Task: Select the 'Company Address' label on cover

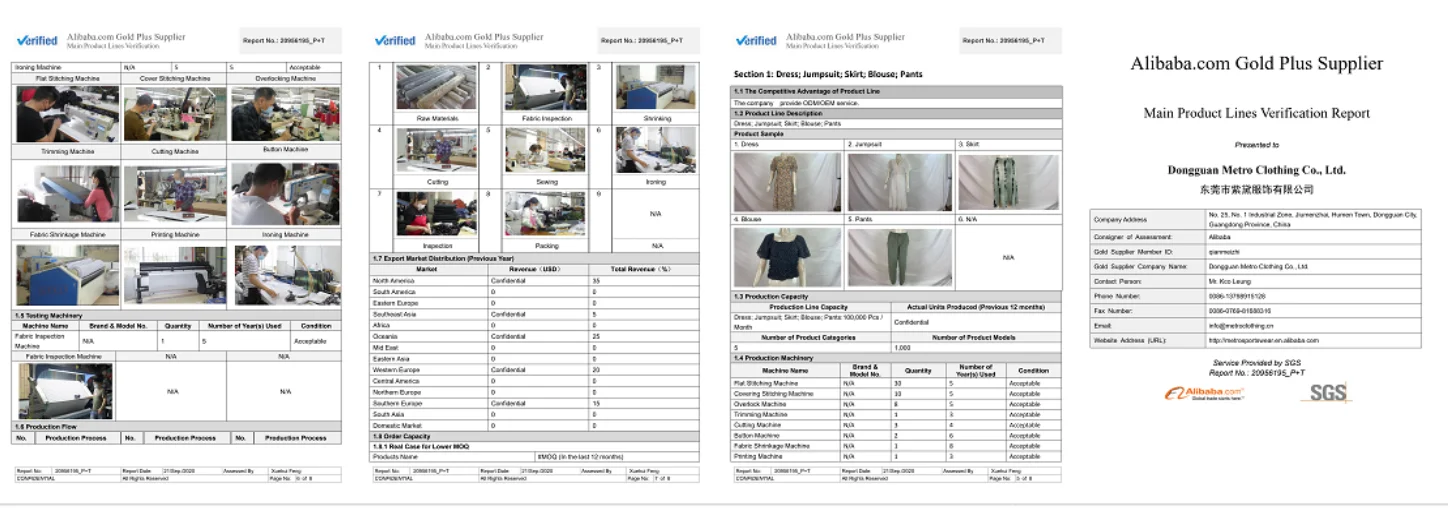Action: tap(1120, 219)
